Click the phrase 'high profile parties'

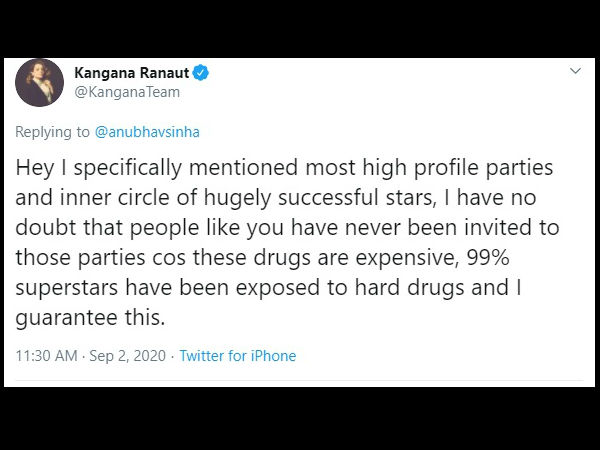tap(458, 168)
